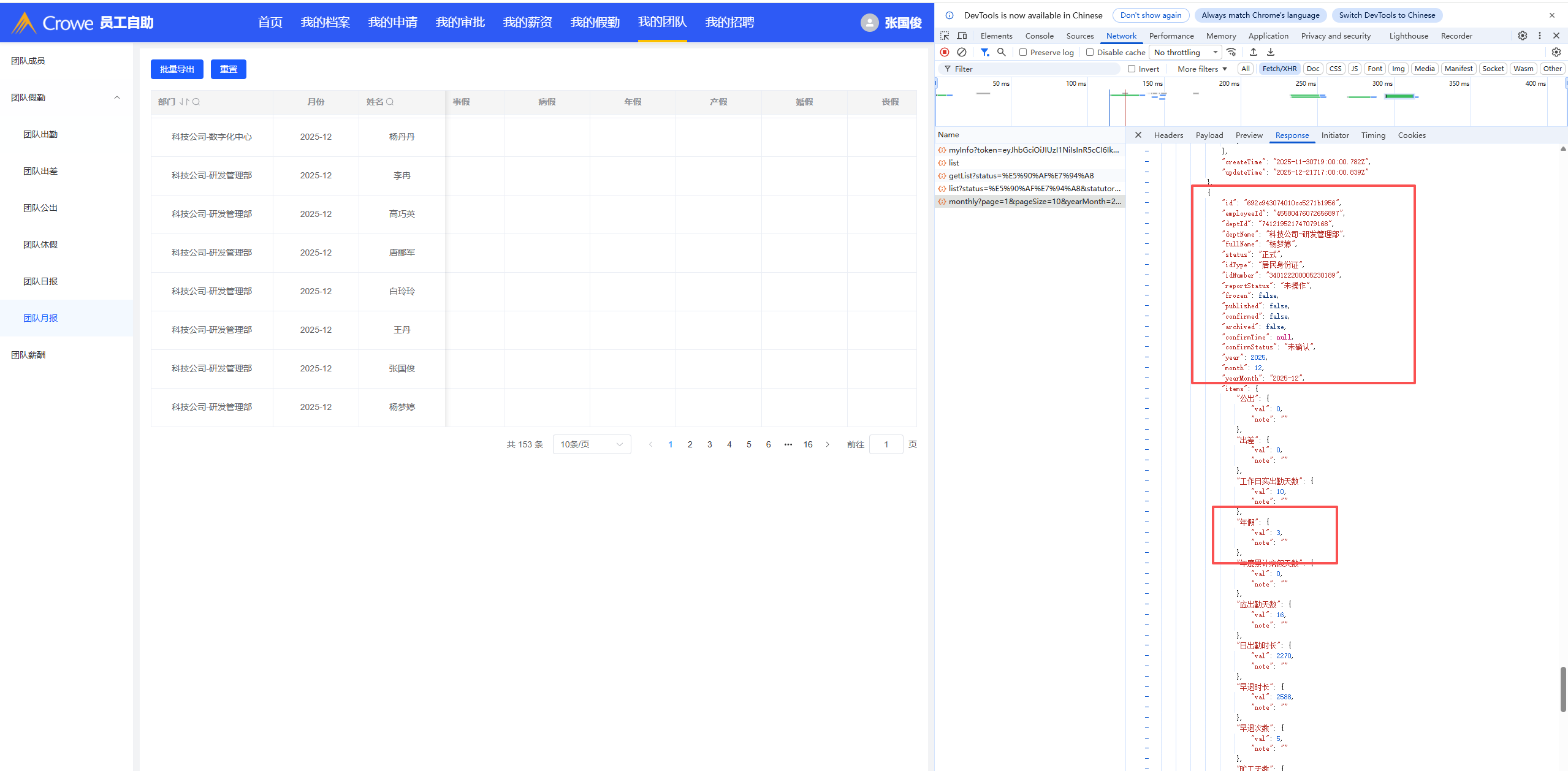
Task: Open the 10条/页 page size selector
Action: click(591, 444)
